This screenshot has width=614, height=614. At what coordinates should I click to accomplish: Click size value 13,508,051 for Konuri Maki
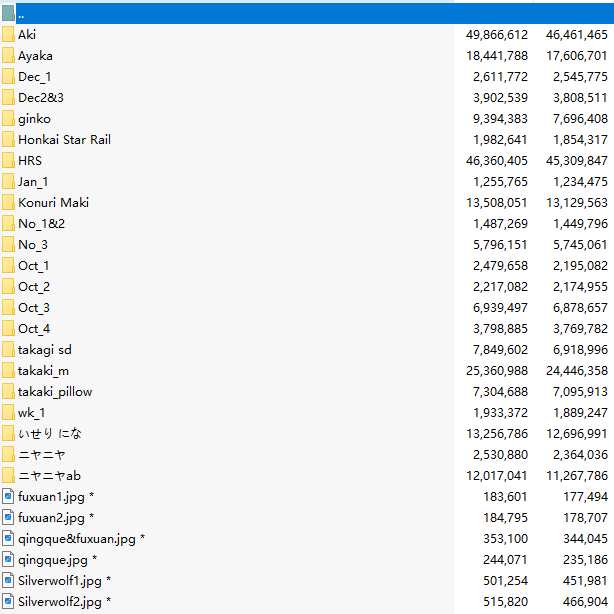point(497,203)
